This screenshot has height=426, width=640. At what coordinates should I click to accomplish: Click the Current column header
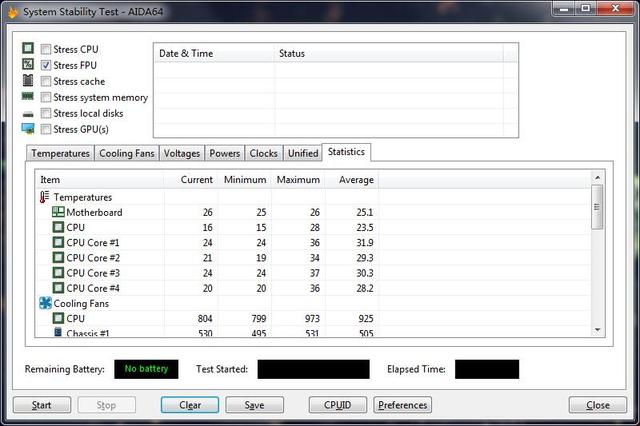[x=191, y=180]
